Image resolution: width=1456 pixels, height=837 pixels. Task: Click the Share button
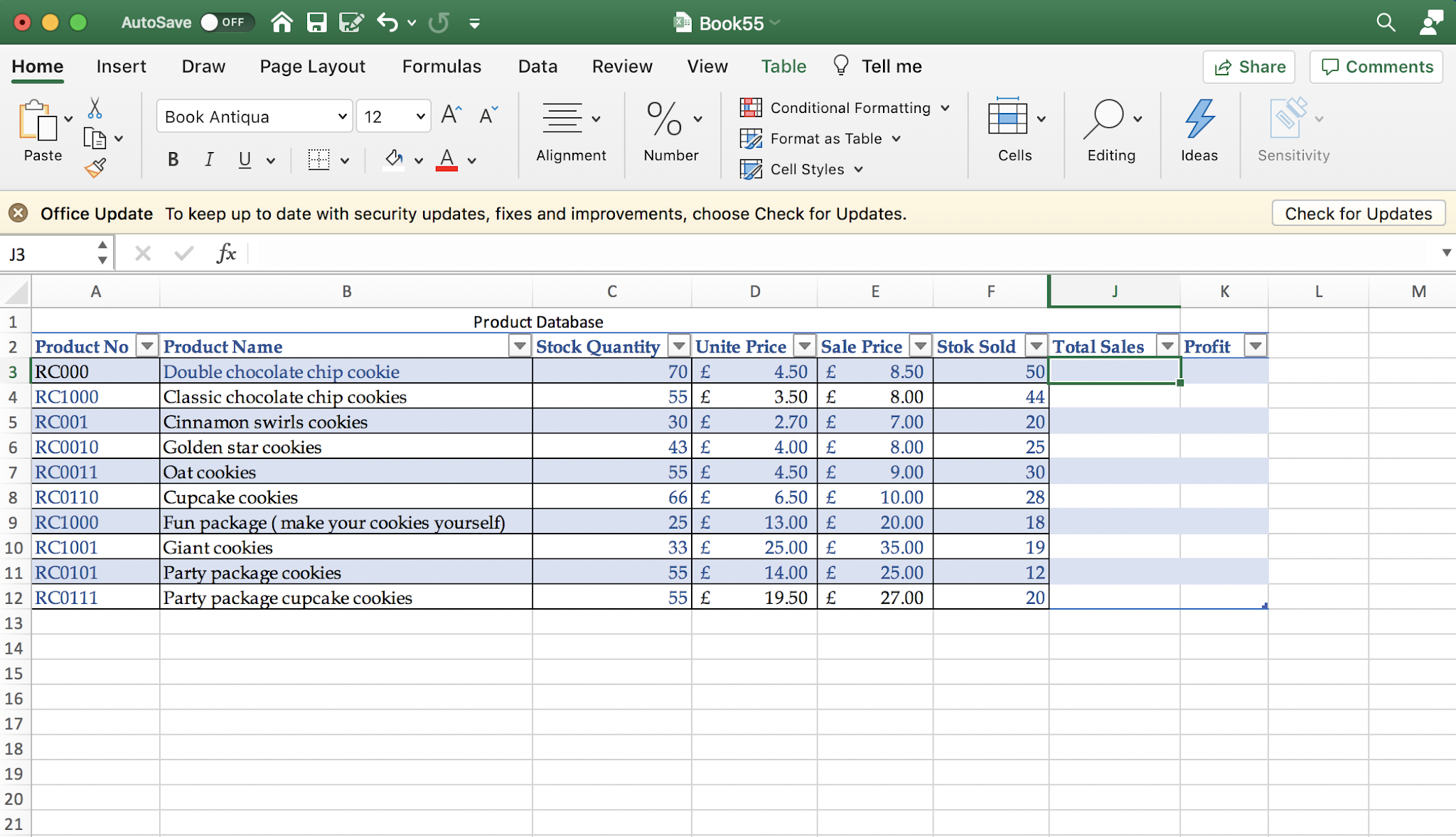click(x=1249, y=67)
